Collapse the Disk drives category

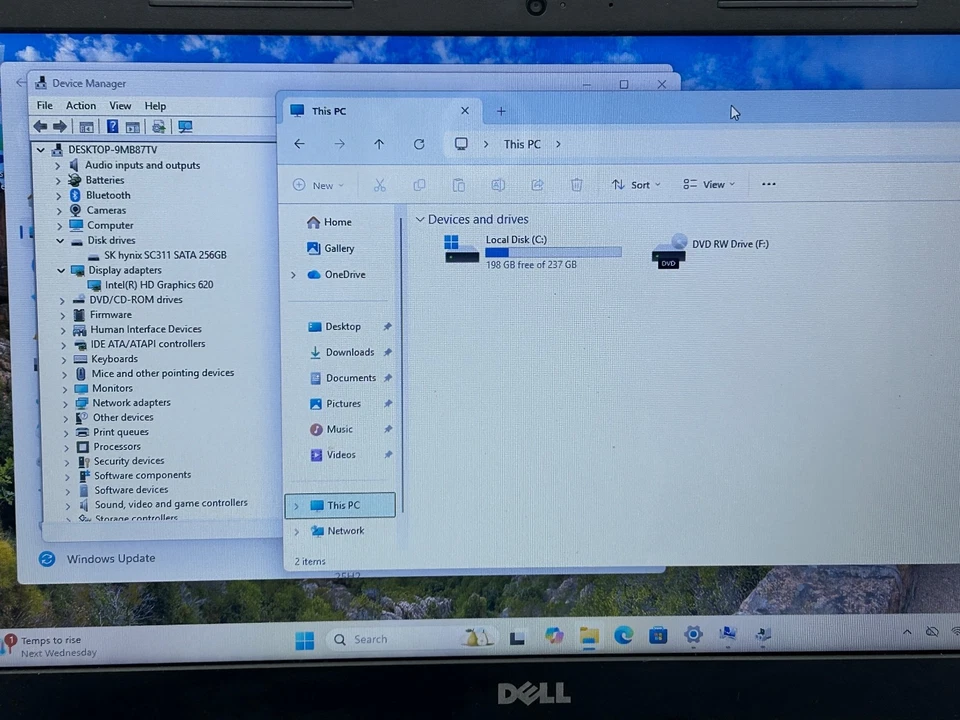point(60,240)
